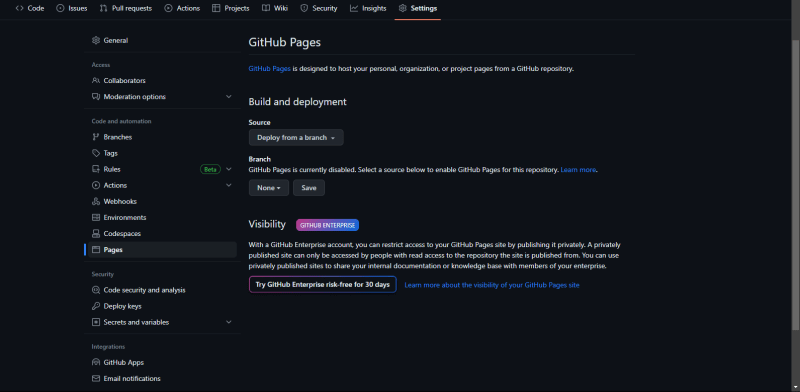The width and height of the screenshot is (800, 392).
Task: Click the Pull requests tab icon
Action: pos(104,8)
